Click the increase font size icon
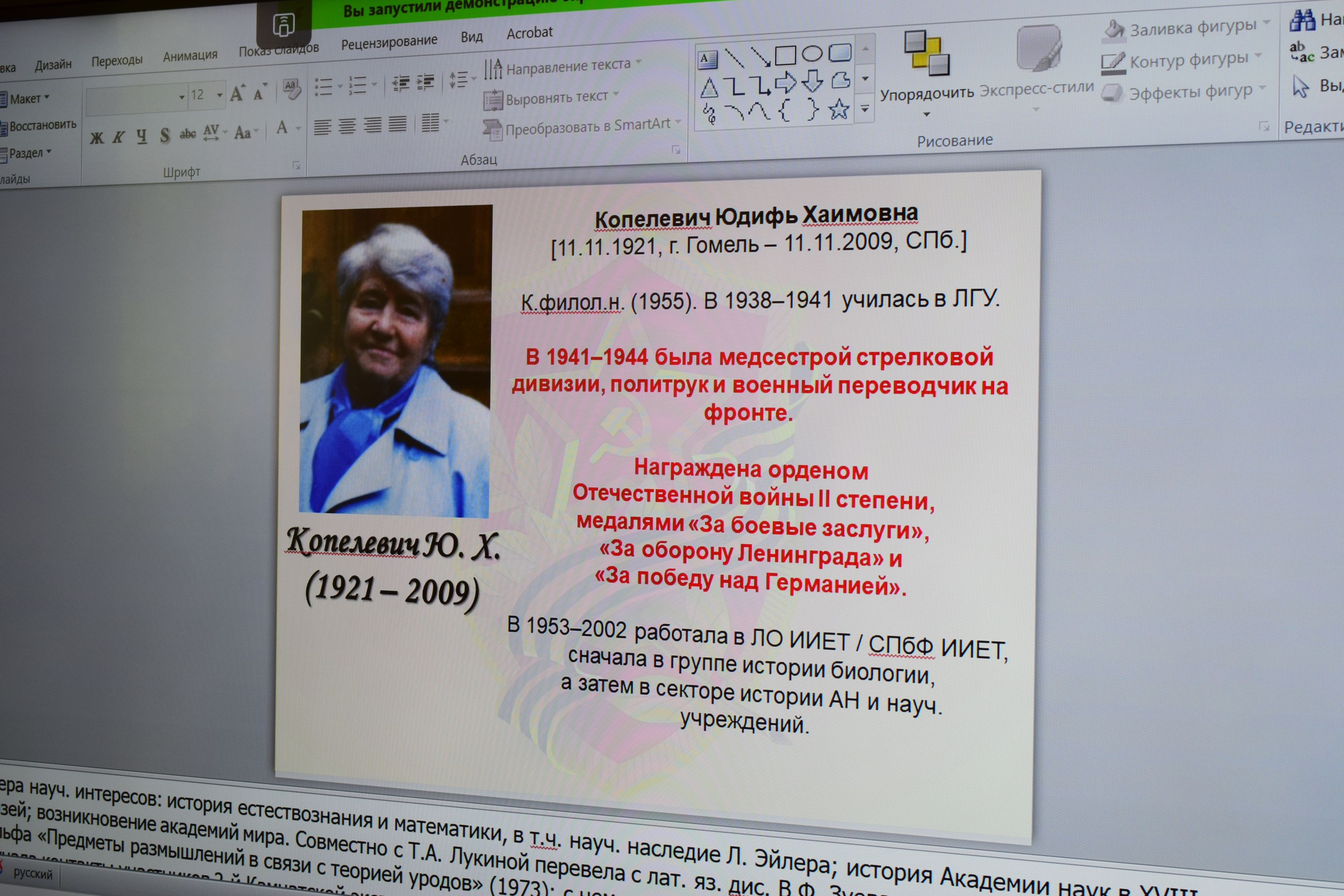Viewport: 1344px width, 896px height. coord(238,92)
